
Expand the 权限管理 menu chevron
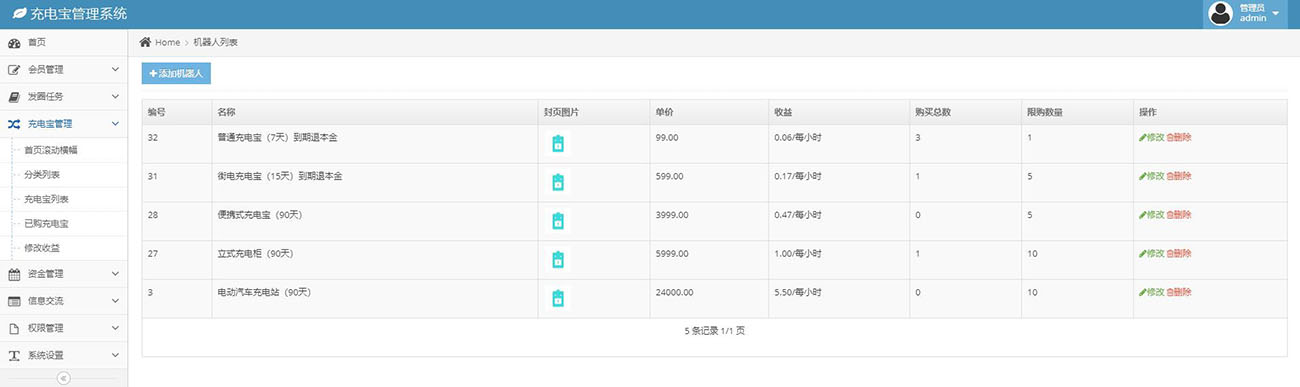tap(115, 328)
